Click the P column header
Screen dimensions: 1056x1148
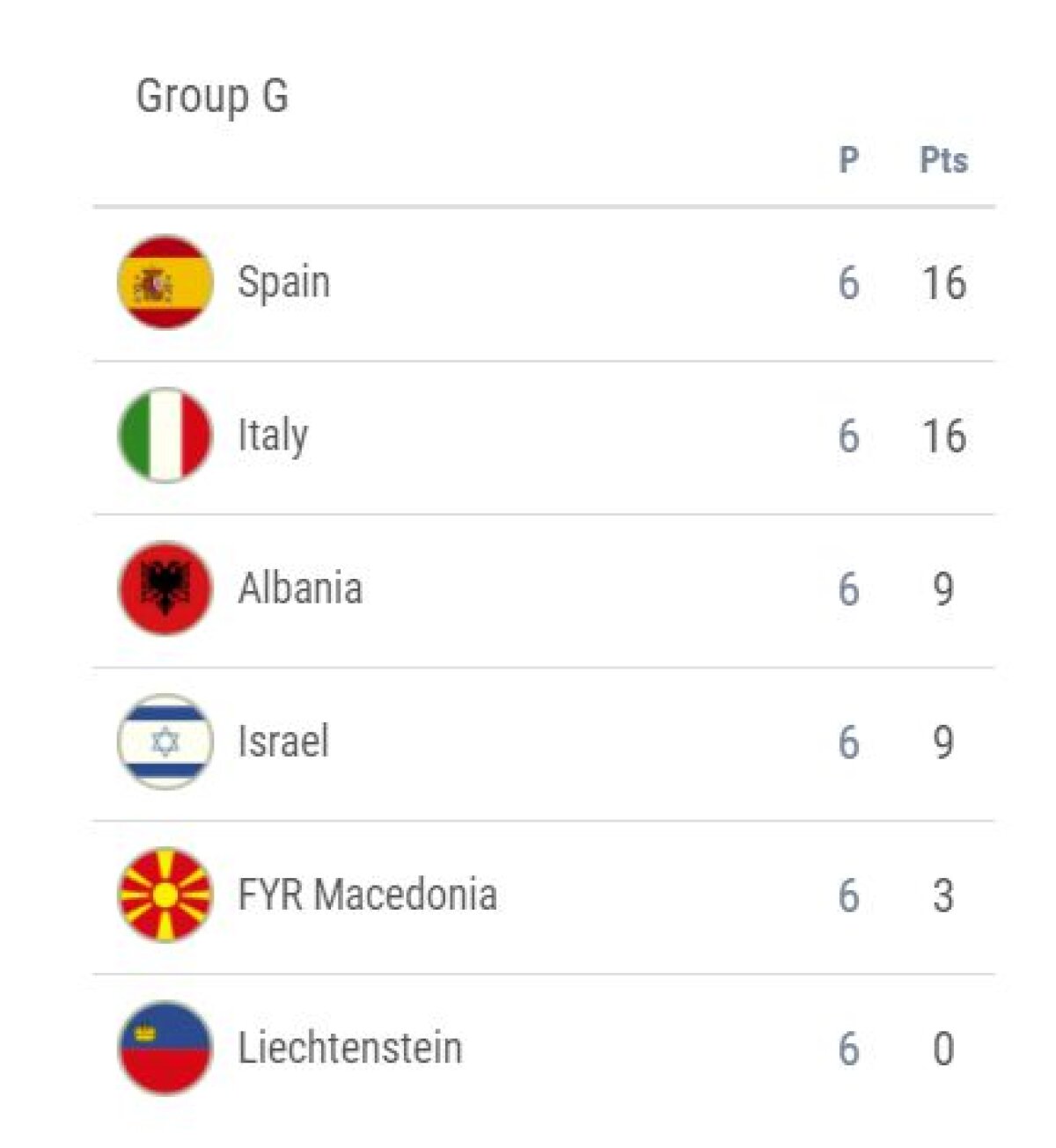click(x=848, y=160)
